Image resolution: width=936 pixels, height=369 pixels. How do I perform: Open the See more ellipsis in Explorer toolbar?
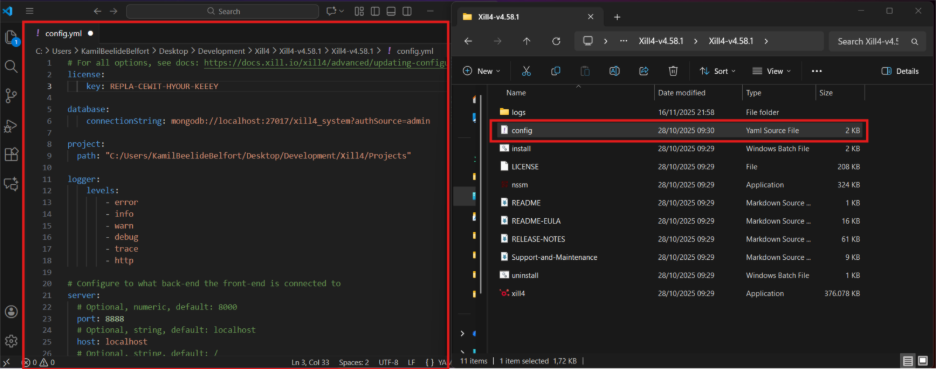point(817,71)
